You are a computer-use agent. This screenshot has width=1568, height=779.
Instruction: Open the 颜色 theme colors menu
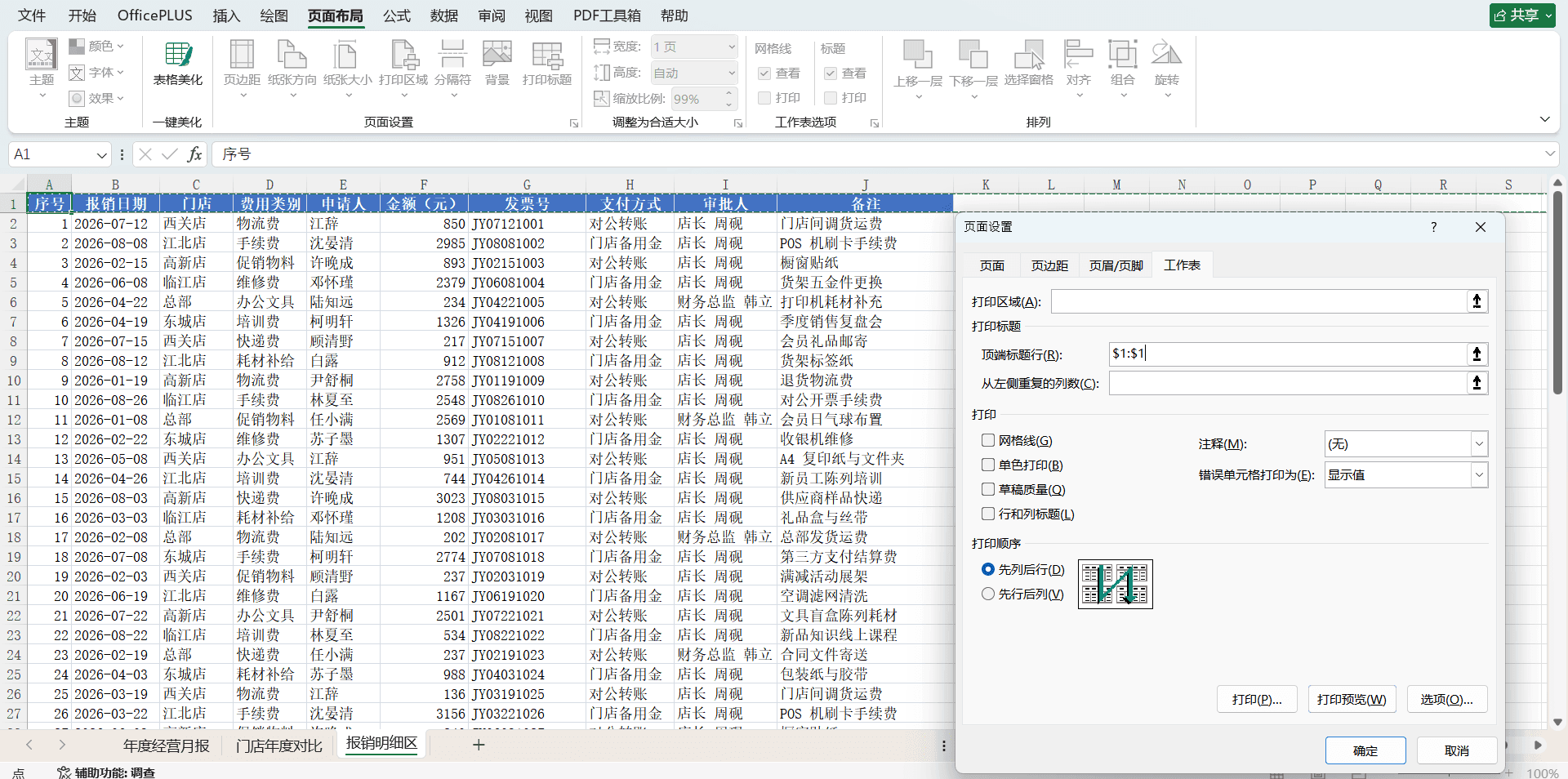pyautogui.click(x=96, y=47)
